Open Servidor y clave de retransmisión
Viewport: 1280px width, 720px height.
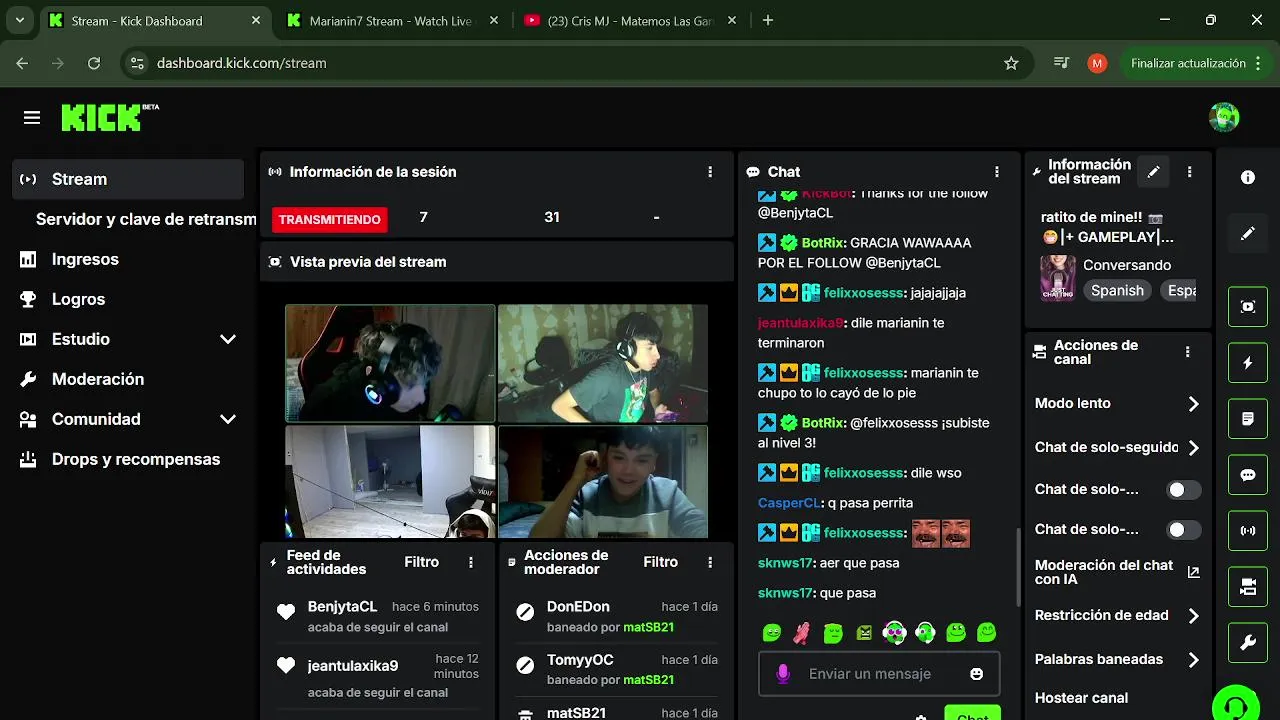coord(146,219)
